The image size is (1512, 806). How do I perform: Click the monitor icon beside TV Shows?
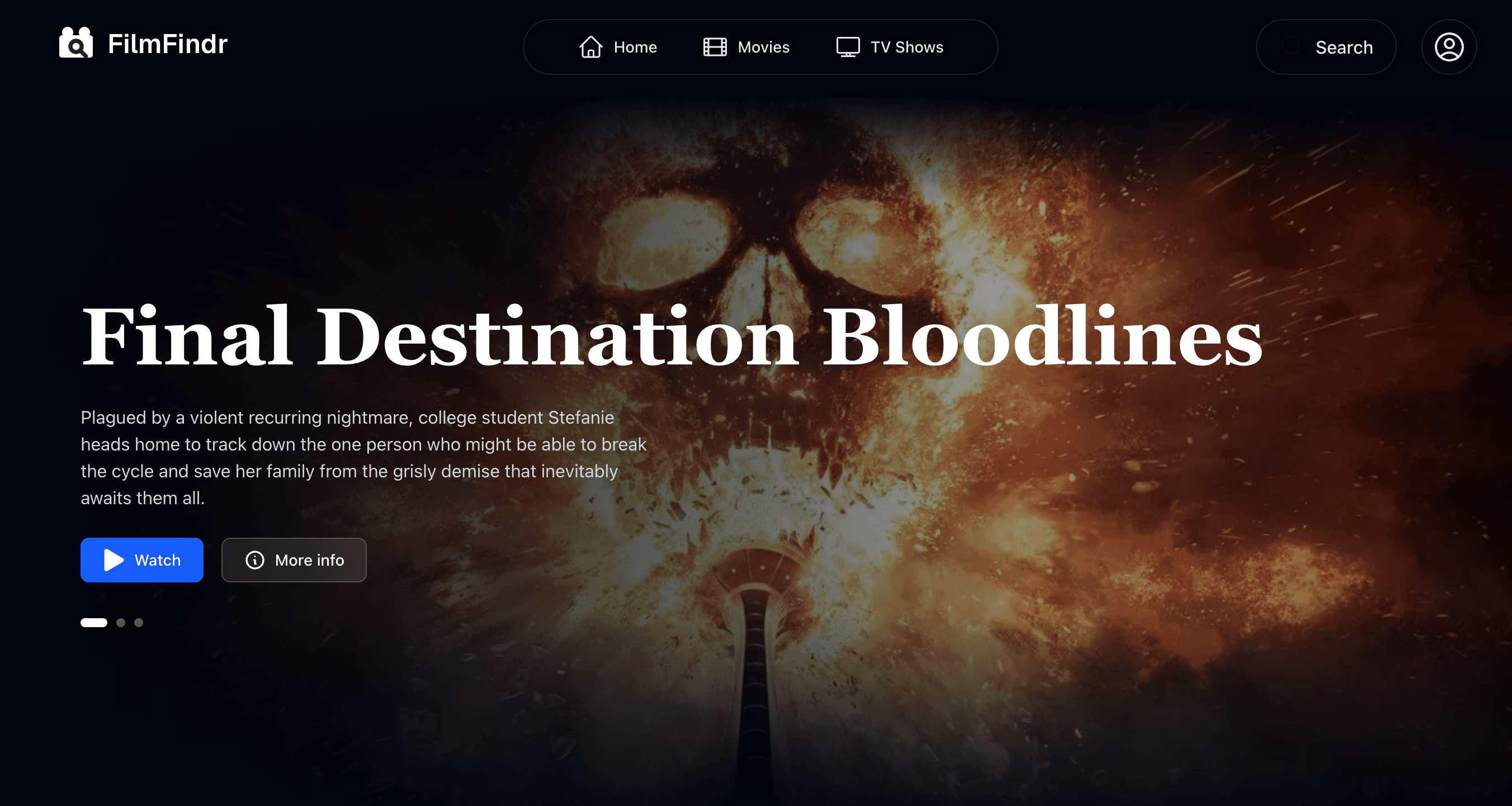point(848,47)
